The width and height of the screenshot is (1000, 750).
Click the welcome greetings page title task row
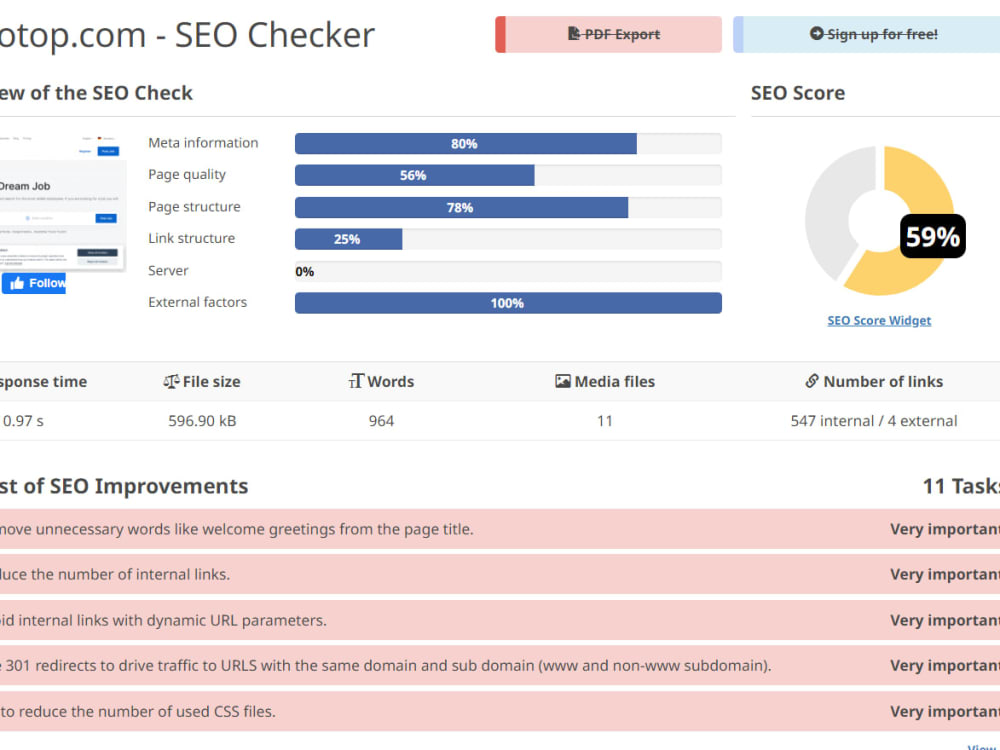[500, 529]
